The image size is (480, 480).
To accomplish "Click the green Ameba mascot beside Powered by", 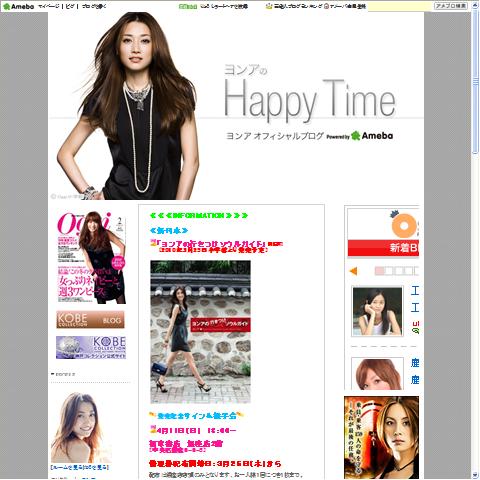I will [356, 136].
